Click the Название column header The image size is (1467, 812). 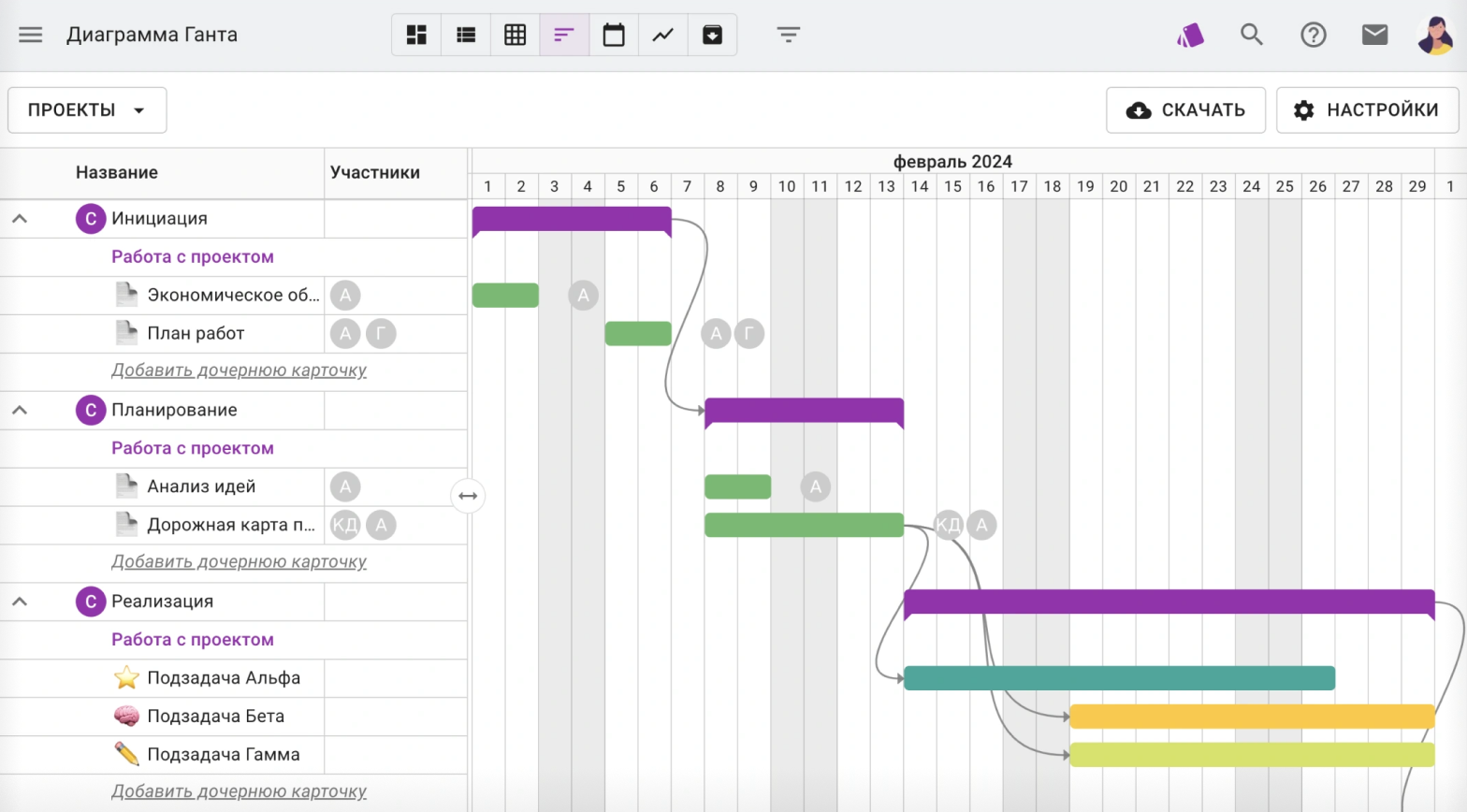(x=117, y=172)
